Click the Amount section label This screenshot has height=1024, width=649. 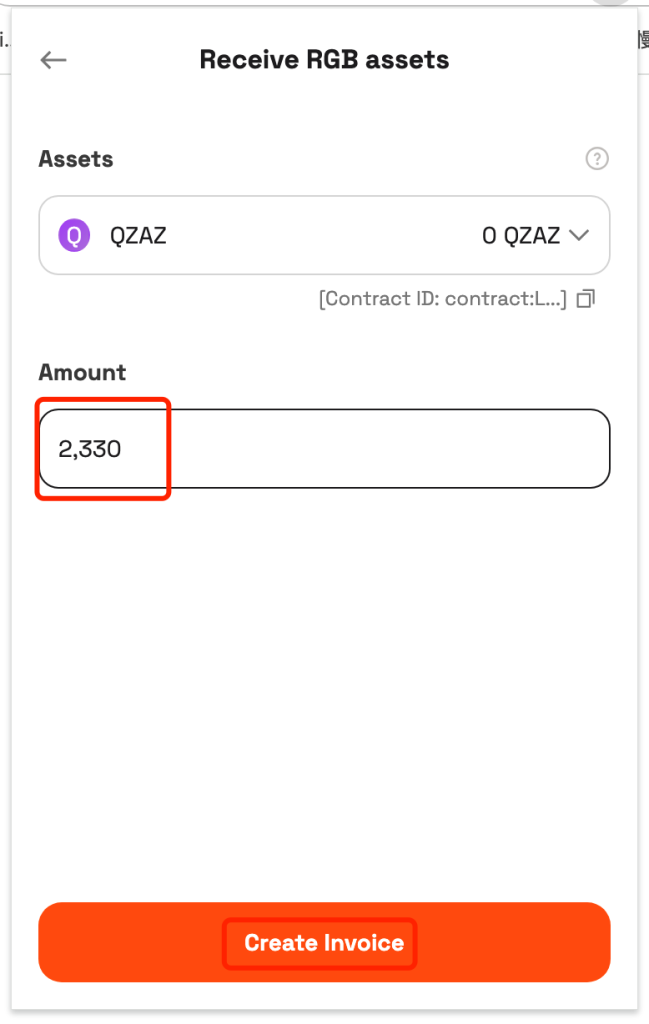point(82,372)
